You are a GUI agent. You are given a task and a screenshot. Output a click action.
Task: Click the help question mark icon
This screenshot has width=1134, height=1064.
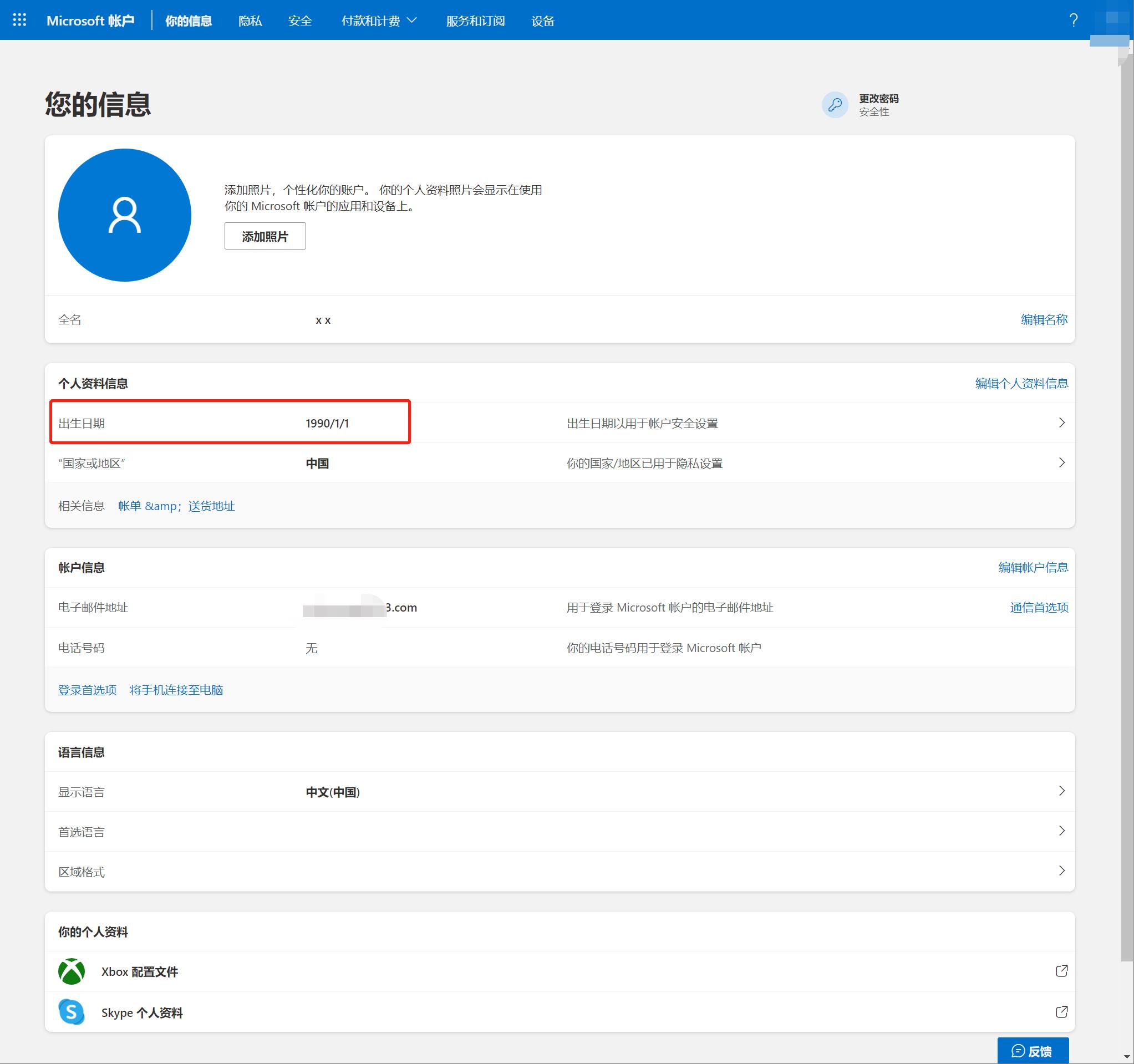(1073, 21)
